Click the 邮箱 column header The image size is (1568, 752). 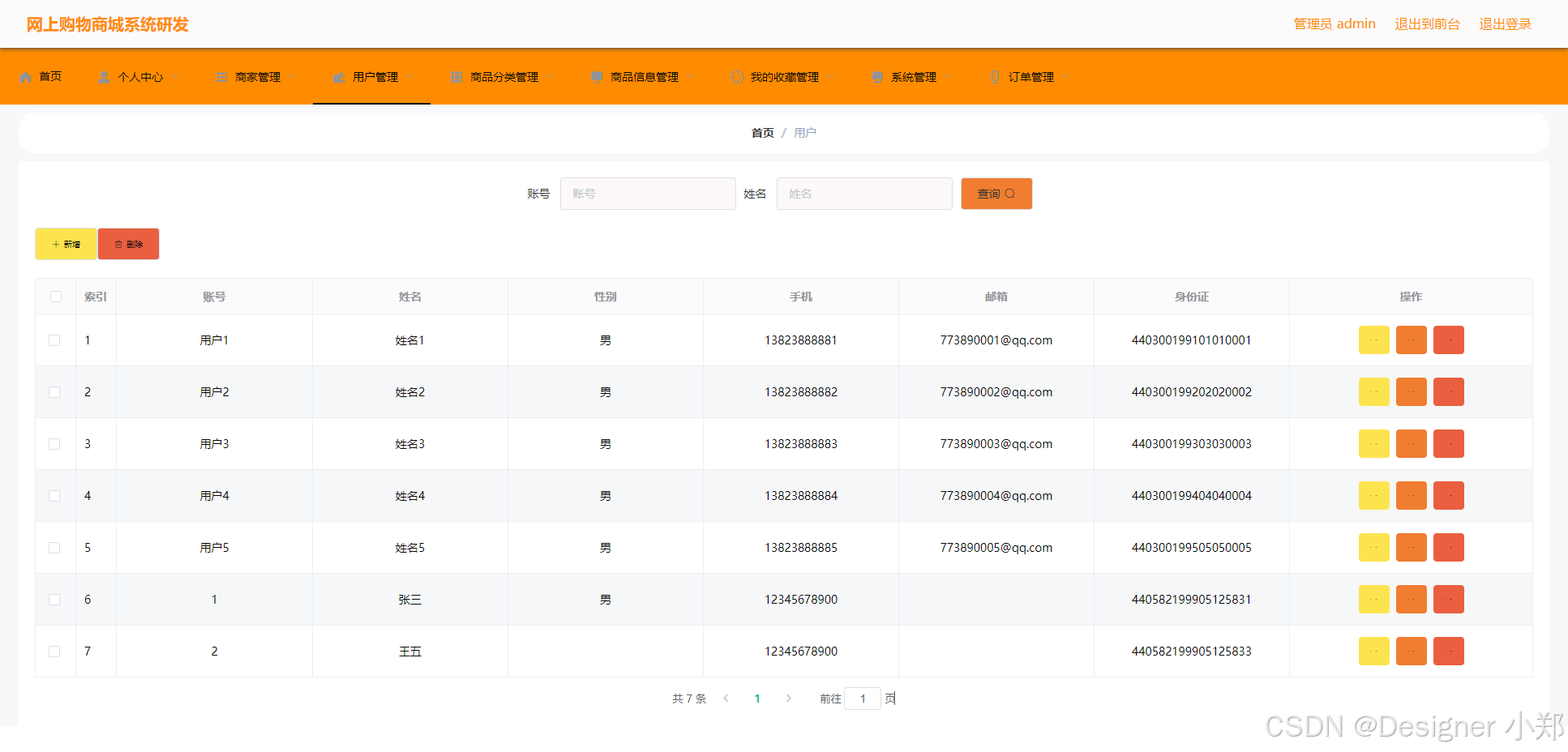[996, 297]
